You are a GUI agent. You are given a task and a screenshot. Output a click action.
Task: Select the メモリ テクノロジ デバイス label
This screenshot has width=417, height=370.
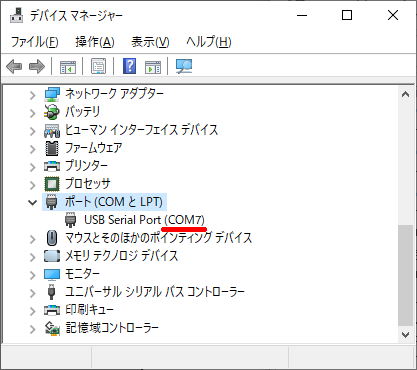coord(121,256)
